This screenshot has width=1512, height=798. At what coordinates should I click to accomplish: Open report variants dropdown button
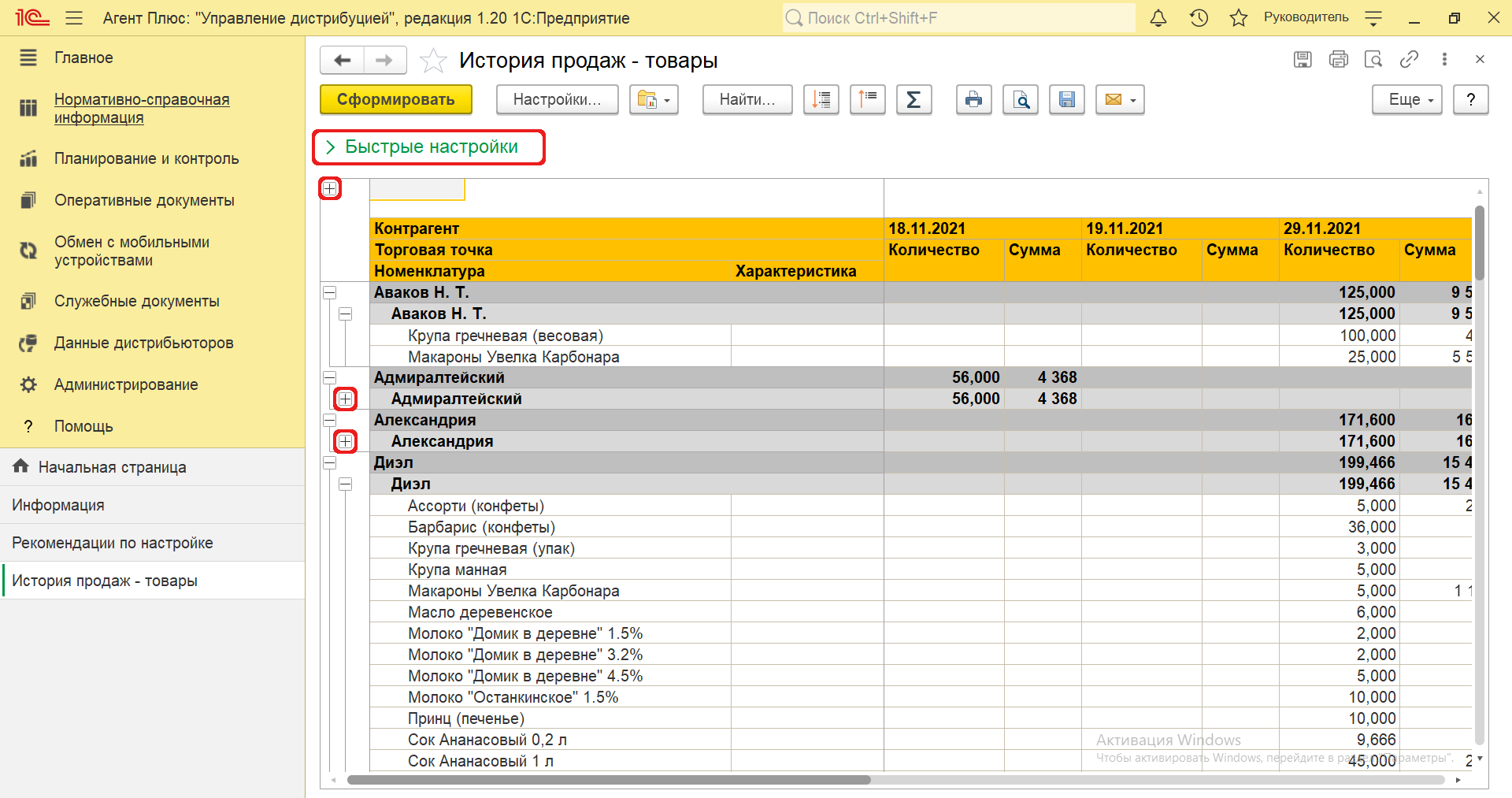click(654, 99)
